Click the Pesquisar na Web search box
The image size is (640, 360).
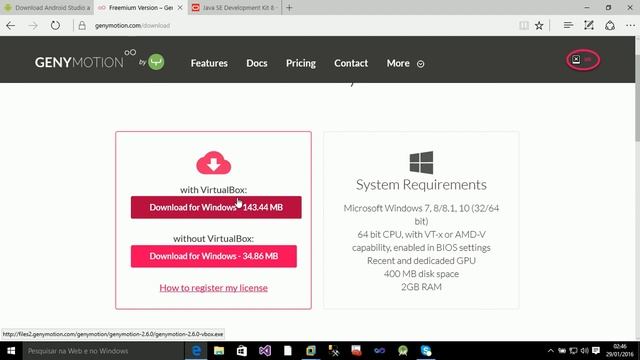[x=103, y=351]
